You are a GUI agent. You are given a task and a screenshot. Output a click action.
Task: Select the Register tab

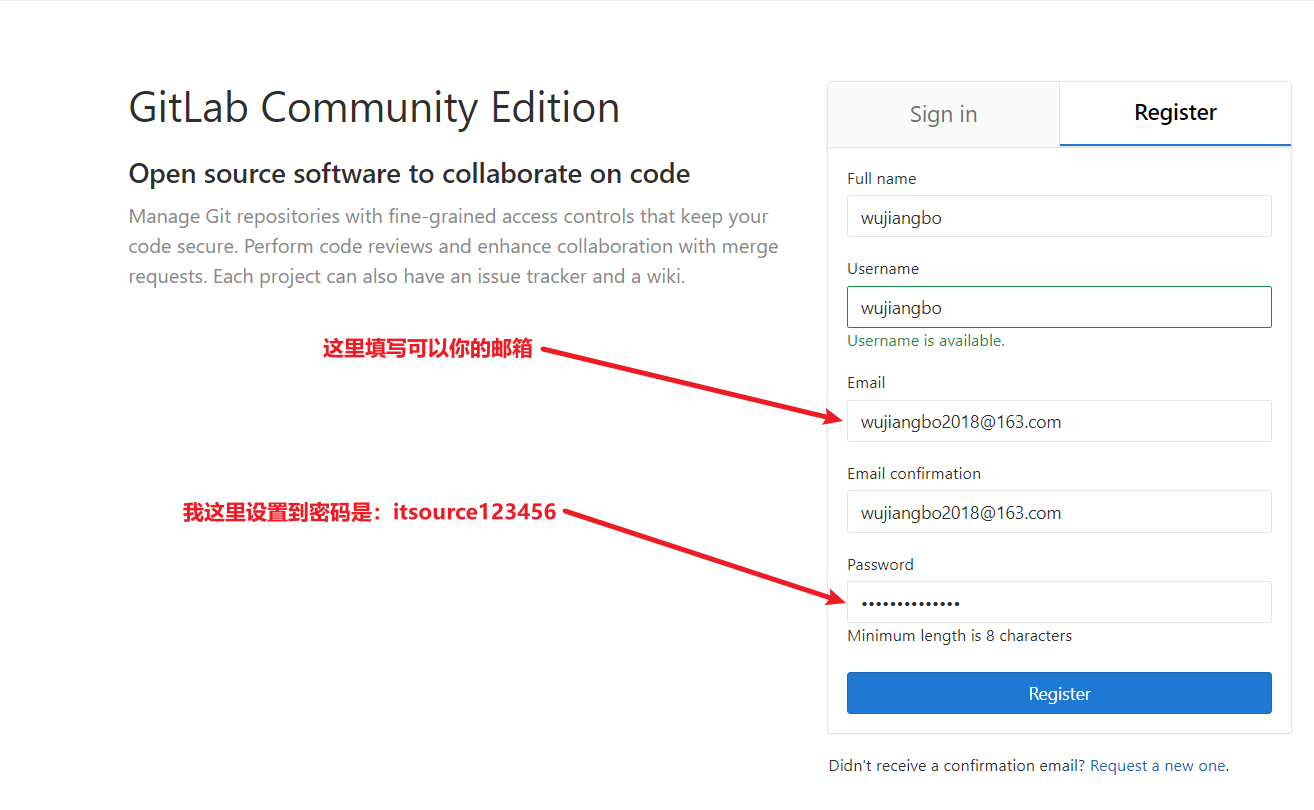click(1175, 113)
